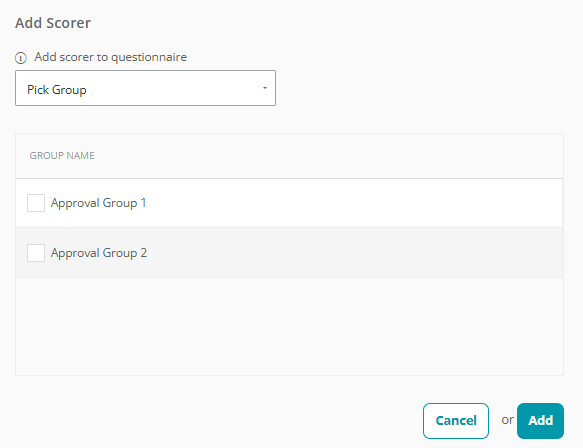Click the "Add Scorer" dialog title

coord(53,23)
